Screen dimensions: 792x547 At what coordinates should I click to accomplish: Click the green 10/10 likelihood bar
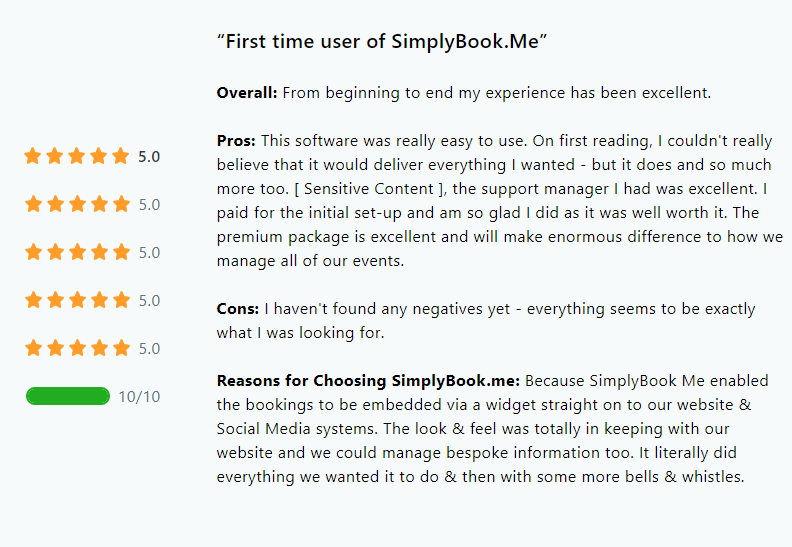point(68,396)
